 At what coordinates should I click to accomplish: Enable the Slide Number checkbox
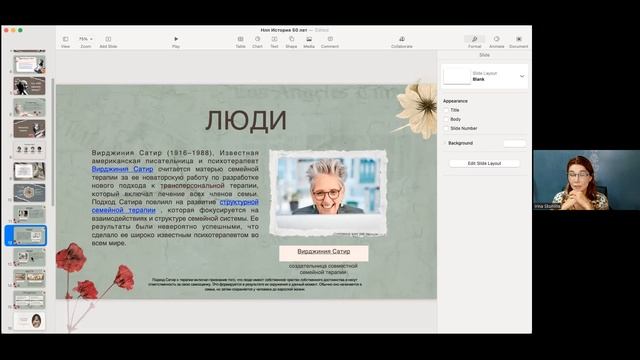click(x=446, y=128)
